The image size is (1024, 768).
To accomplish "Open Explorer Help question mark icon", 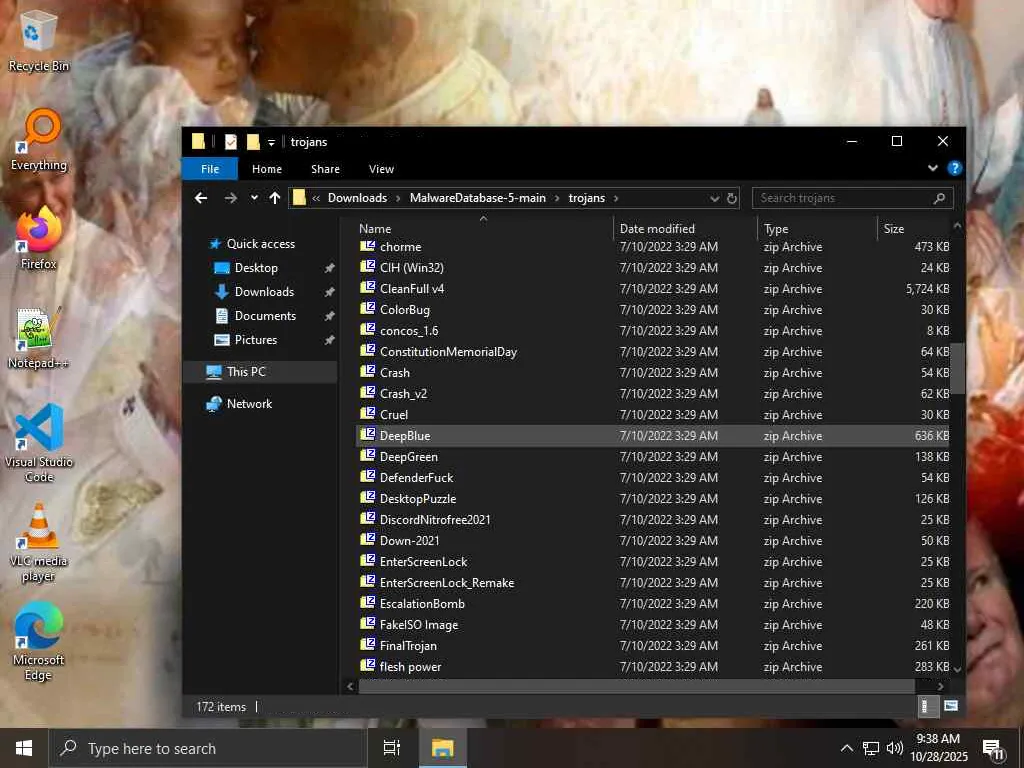I will click(x=954, y=169).
